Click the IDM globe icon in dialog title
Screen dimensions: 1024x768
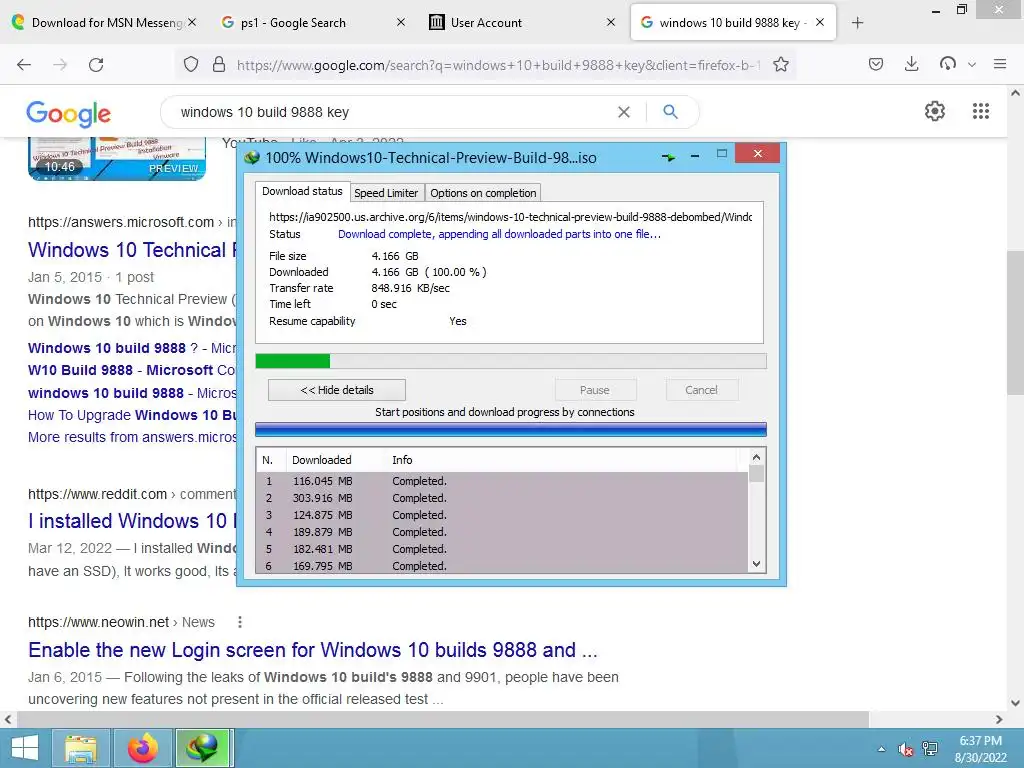tap(251, 157)
